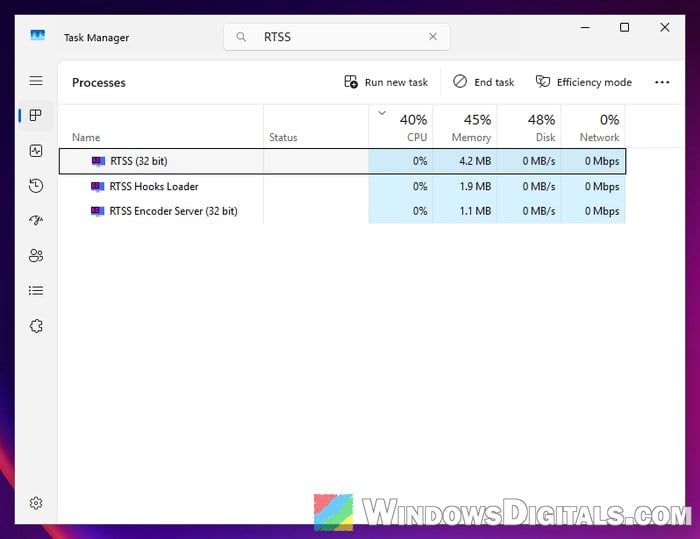Viewport: 700px width, 539px height.
Task: Click the sort chevron above CPU
Action: tap(382, 113)
